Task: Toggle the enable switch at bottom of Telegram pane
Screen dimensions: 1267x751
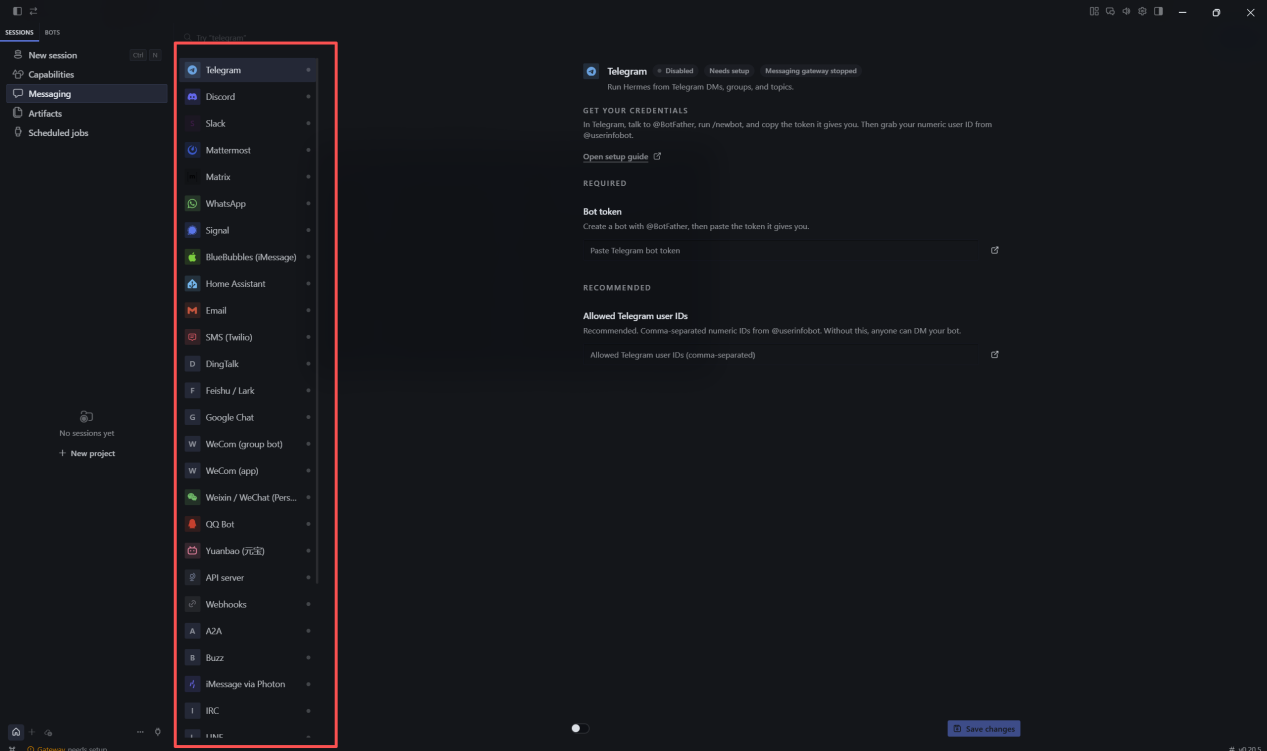Action: (580, 728)
